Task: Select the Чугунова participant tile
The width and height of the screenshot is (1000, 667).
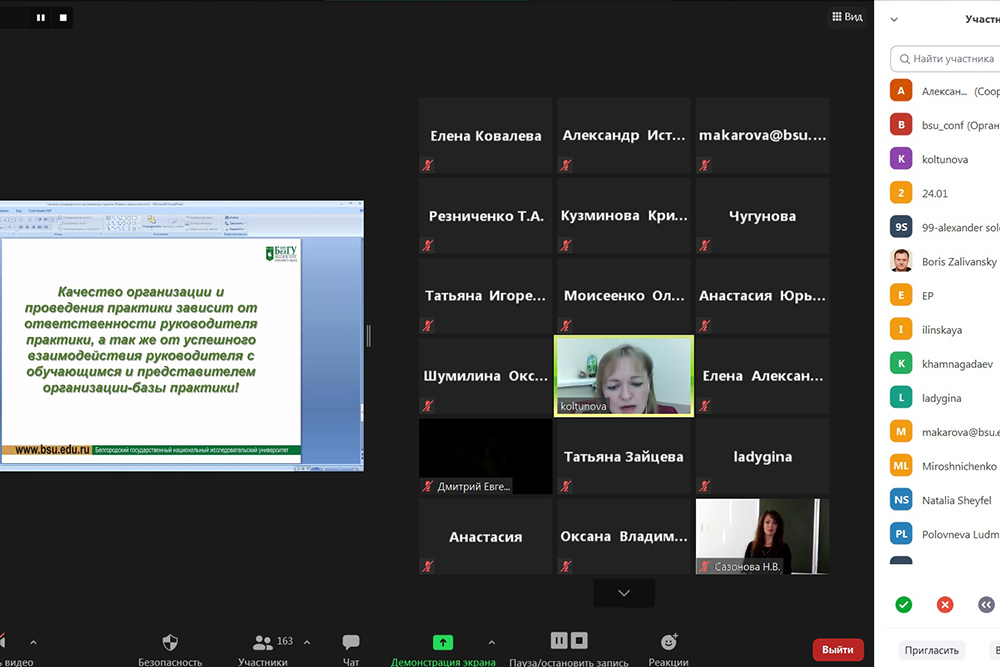Action: tap(763, 216)
